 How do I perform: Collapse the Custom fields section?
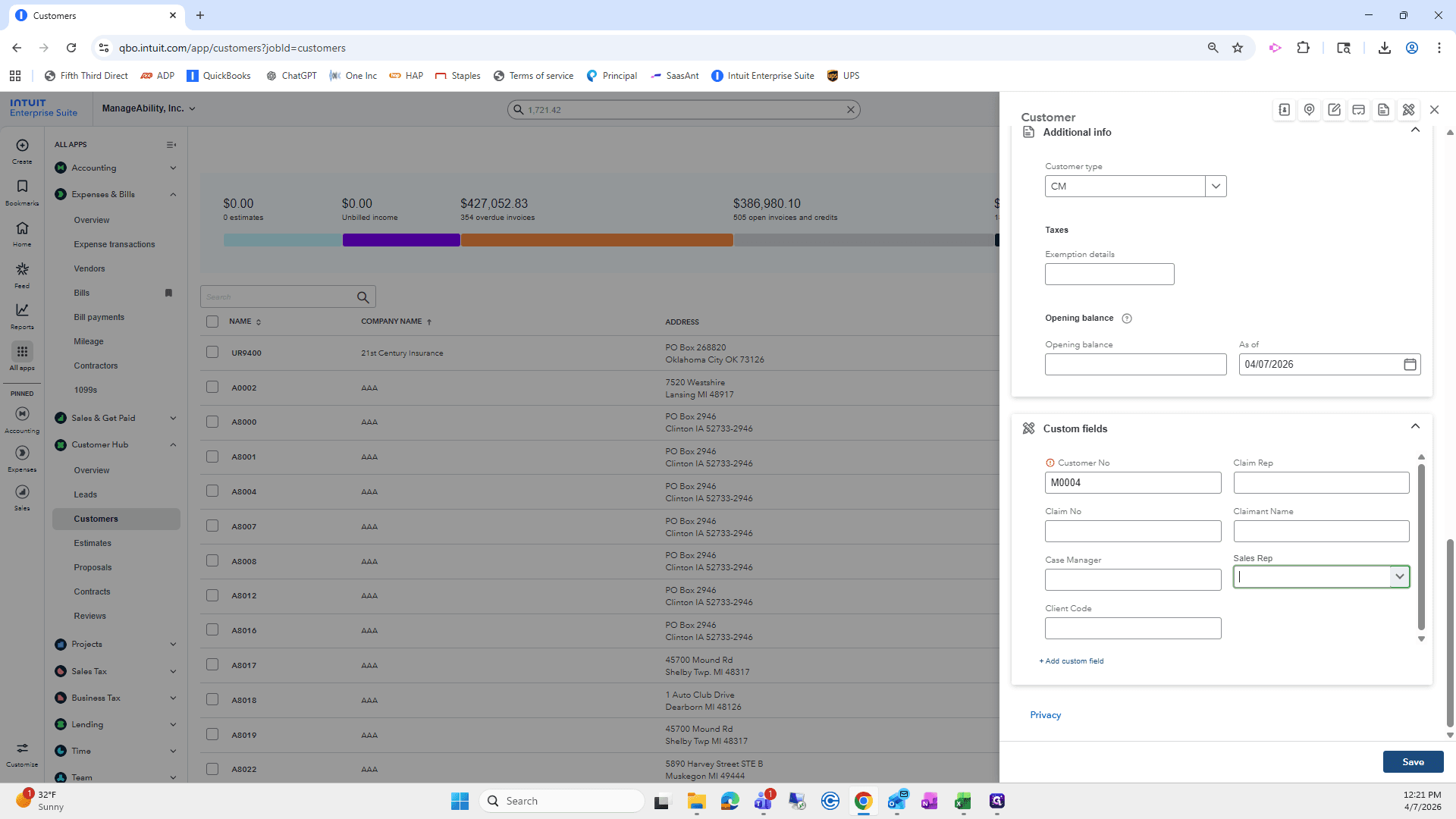1415,427
